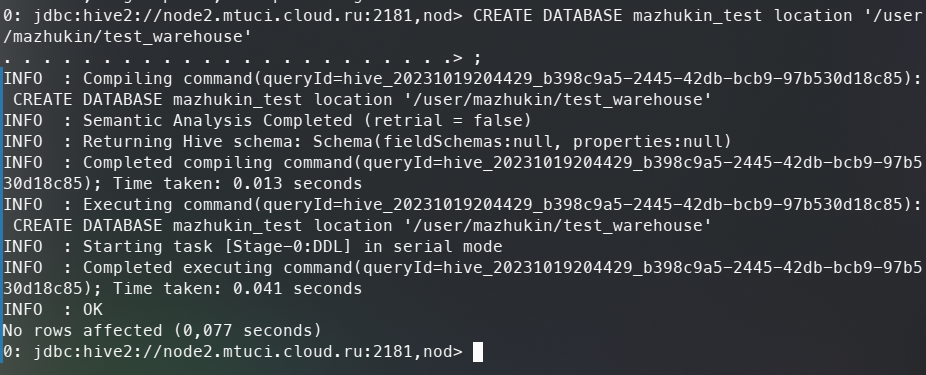Click the 'Executing command' queryId line
Image resolution: width=926 pixels, height=375 pixels.
point(462,204)
